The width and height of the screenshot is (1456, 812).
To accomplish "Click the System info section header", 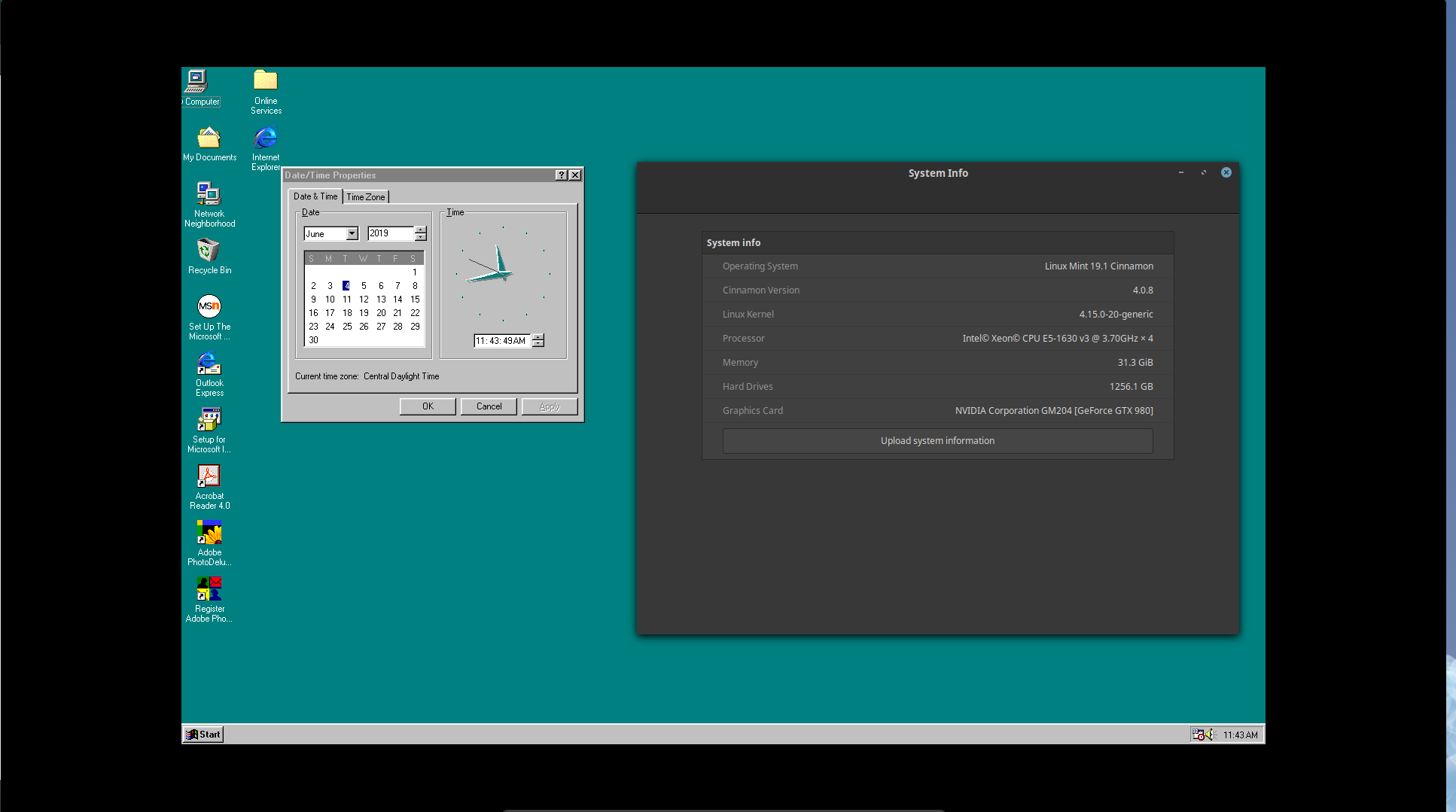I will pos(733,243).
